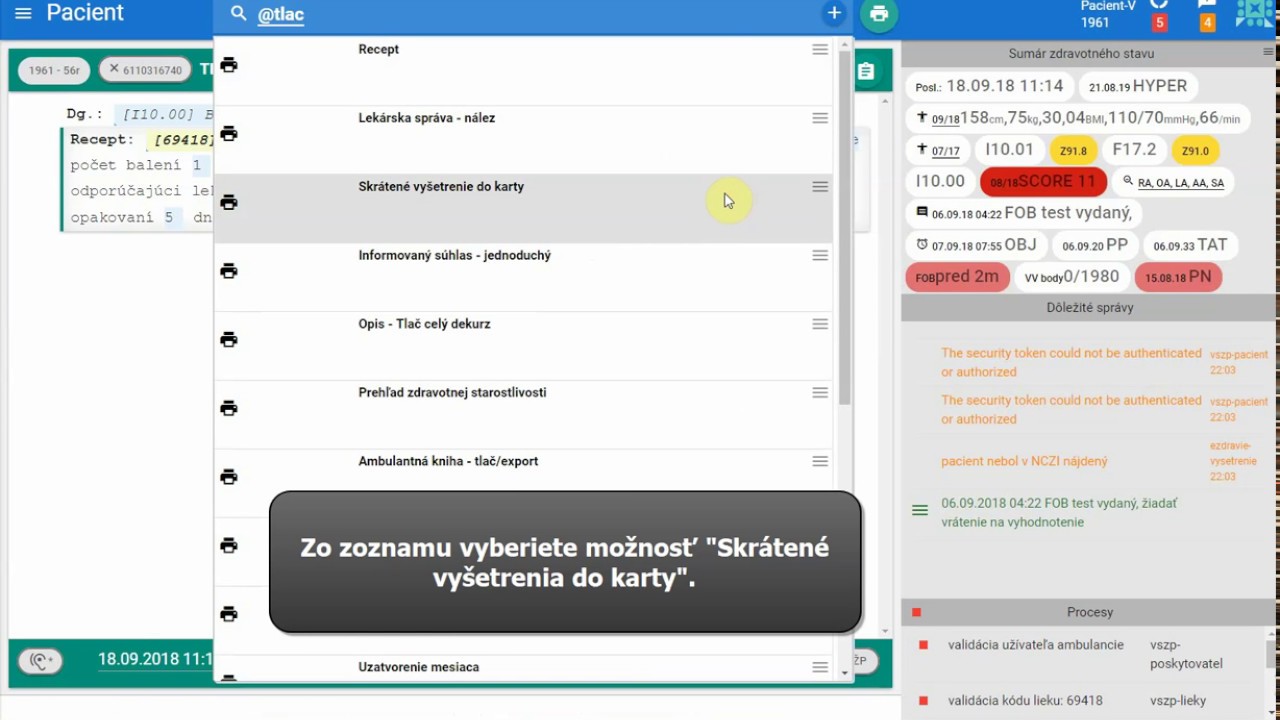Open options handle for Uzatvorenie mesiaca row

(820, 667)
